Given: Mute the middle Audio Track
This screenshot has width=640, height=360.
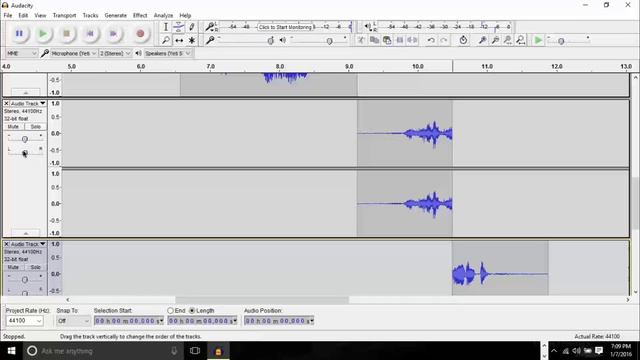Looking at the screenshot, I should [x=13, y=127].
